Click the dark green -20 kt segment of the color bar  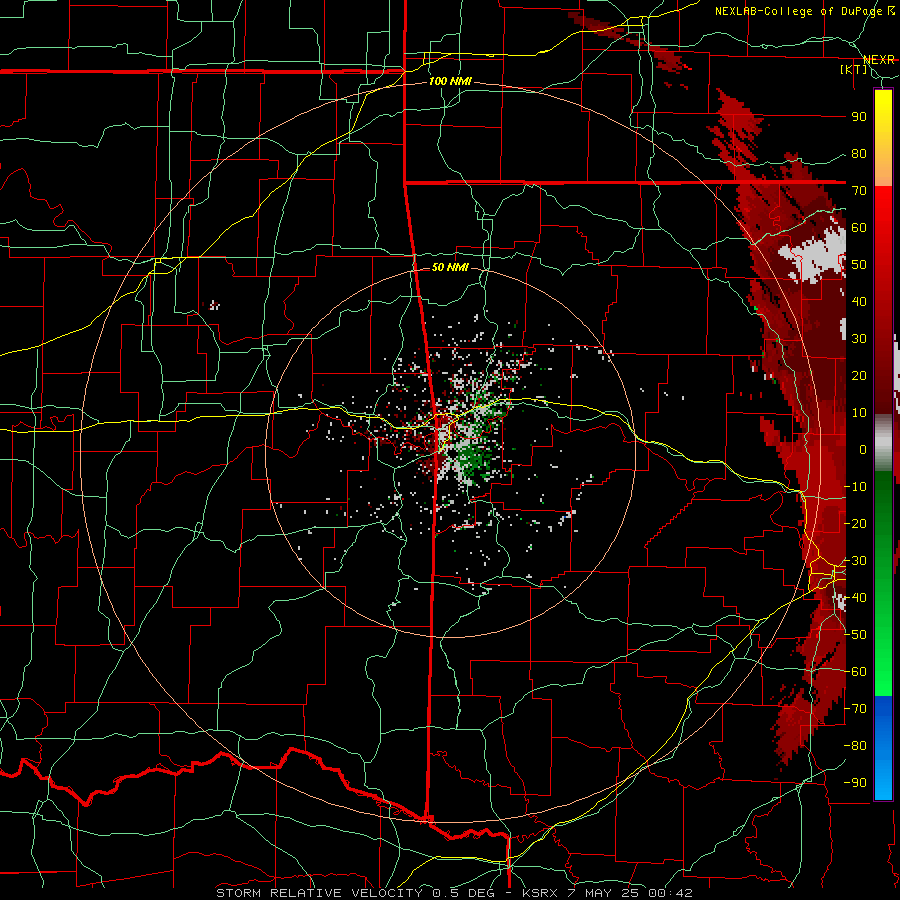point(883,523)
